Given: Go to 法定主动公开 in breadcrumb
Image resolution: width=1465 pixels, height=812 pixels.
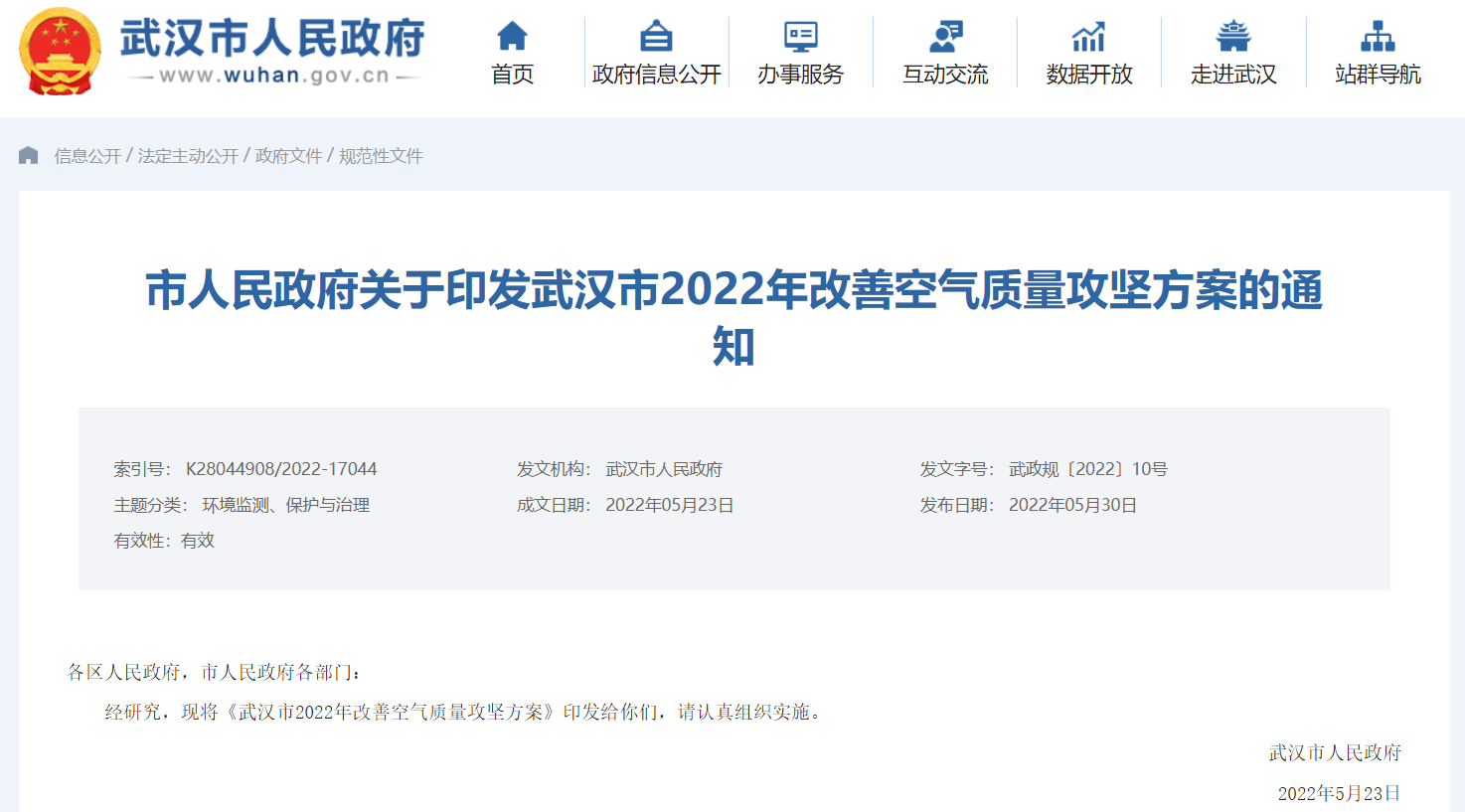Looking at the screenshot, I should (x=188, y=156).
